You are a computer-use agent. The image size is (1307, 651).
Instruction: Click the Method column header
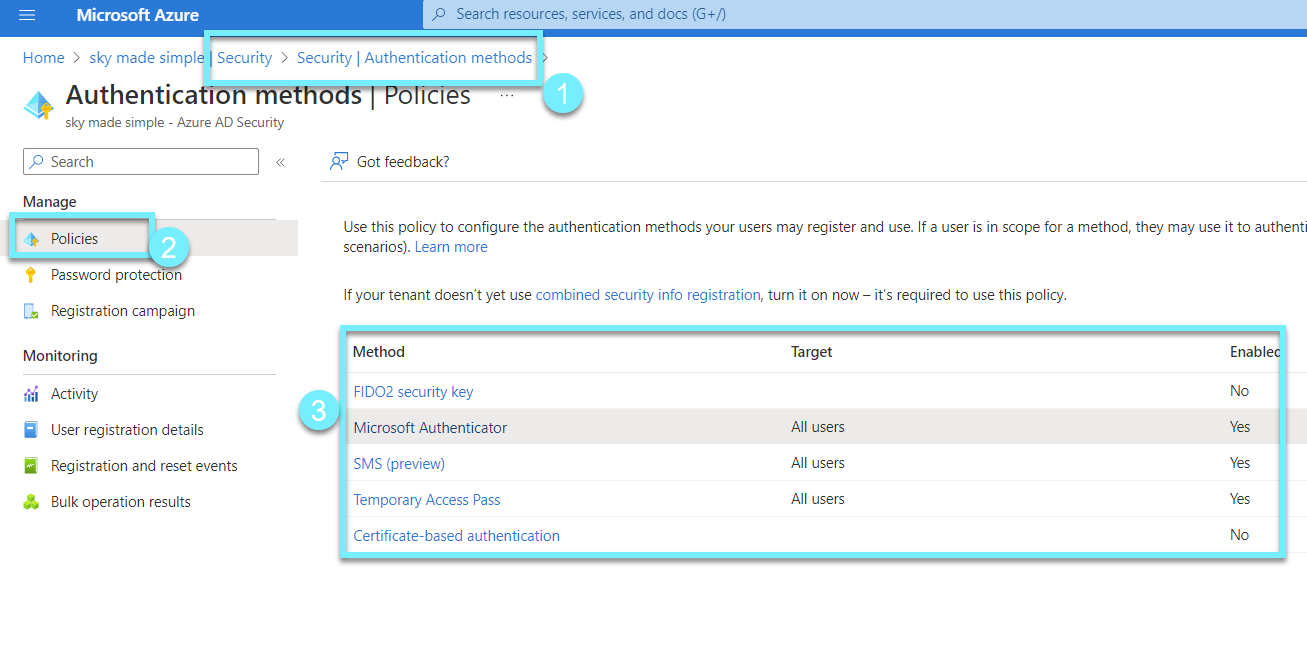pyautogui.click(x=379, y=352)
